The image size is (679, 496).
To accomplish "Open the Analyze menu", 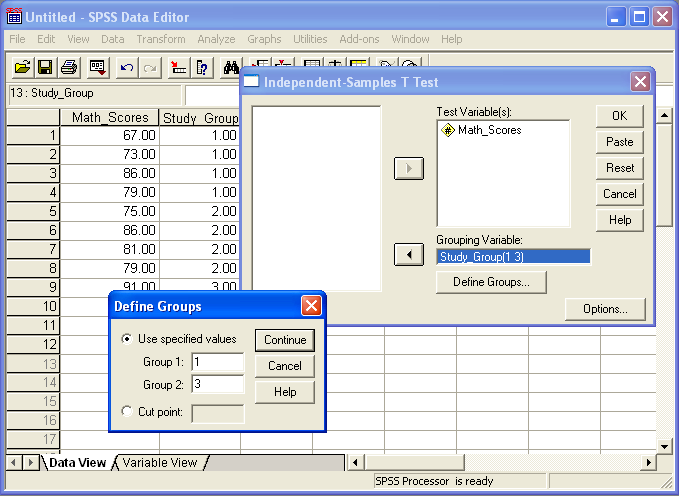I will [x=216, y=39].
